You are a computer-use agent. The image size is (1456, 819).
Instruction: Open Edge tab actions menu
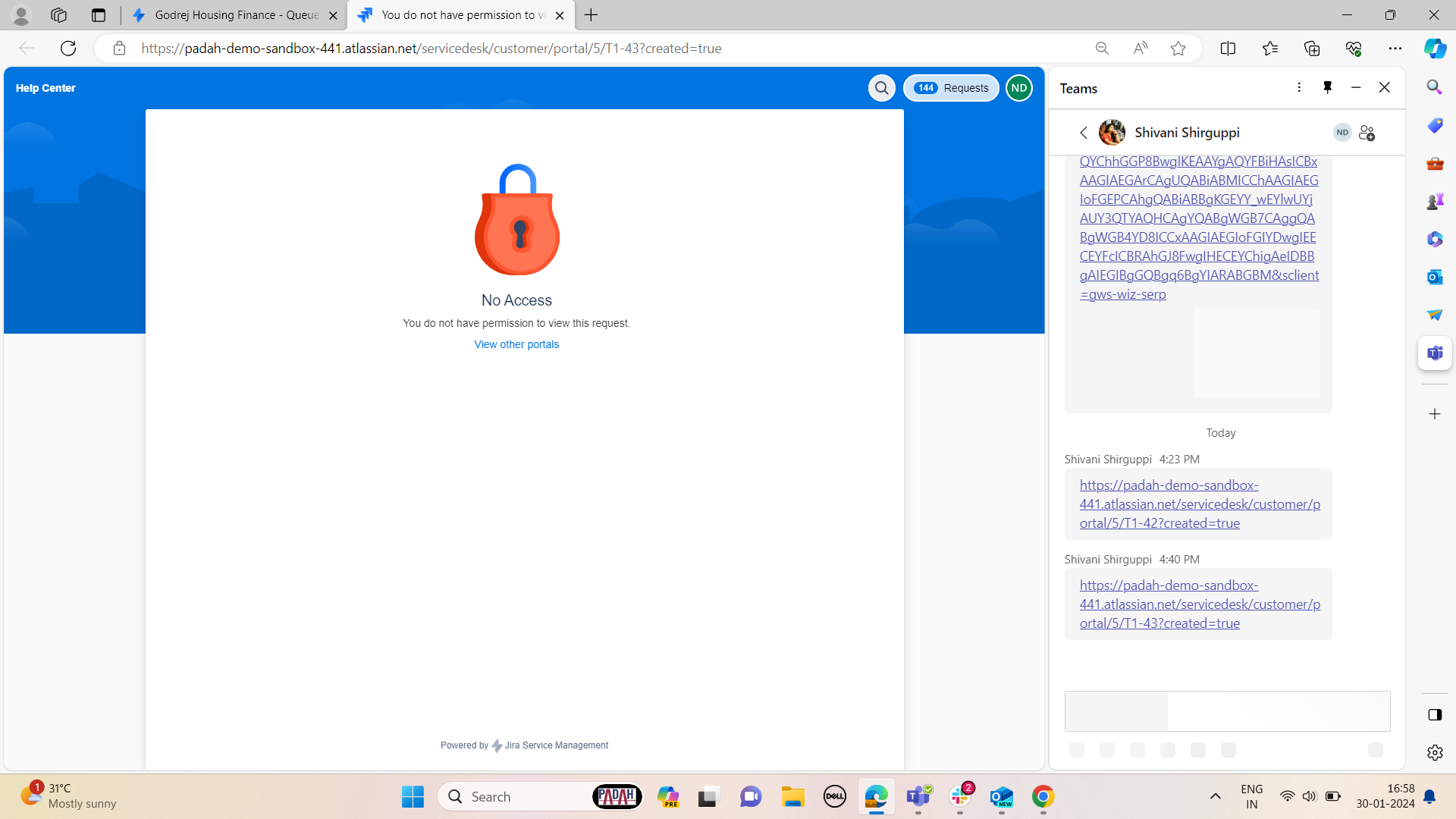pyautogui.click(x=98, y=15)
